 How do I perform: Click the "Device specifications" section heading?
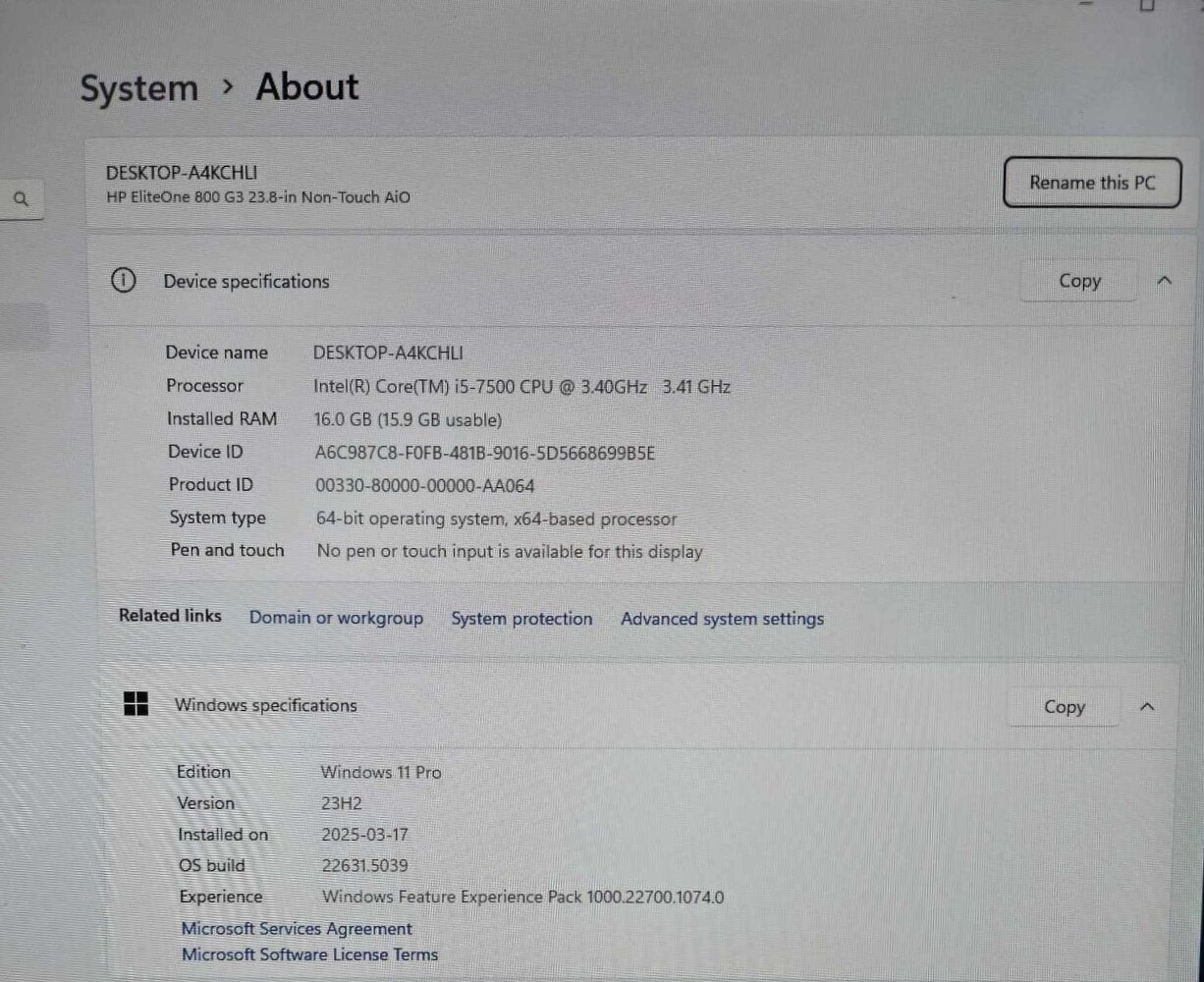click(x=246, y=282)
